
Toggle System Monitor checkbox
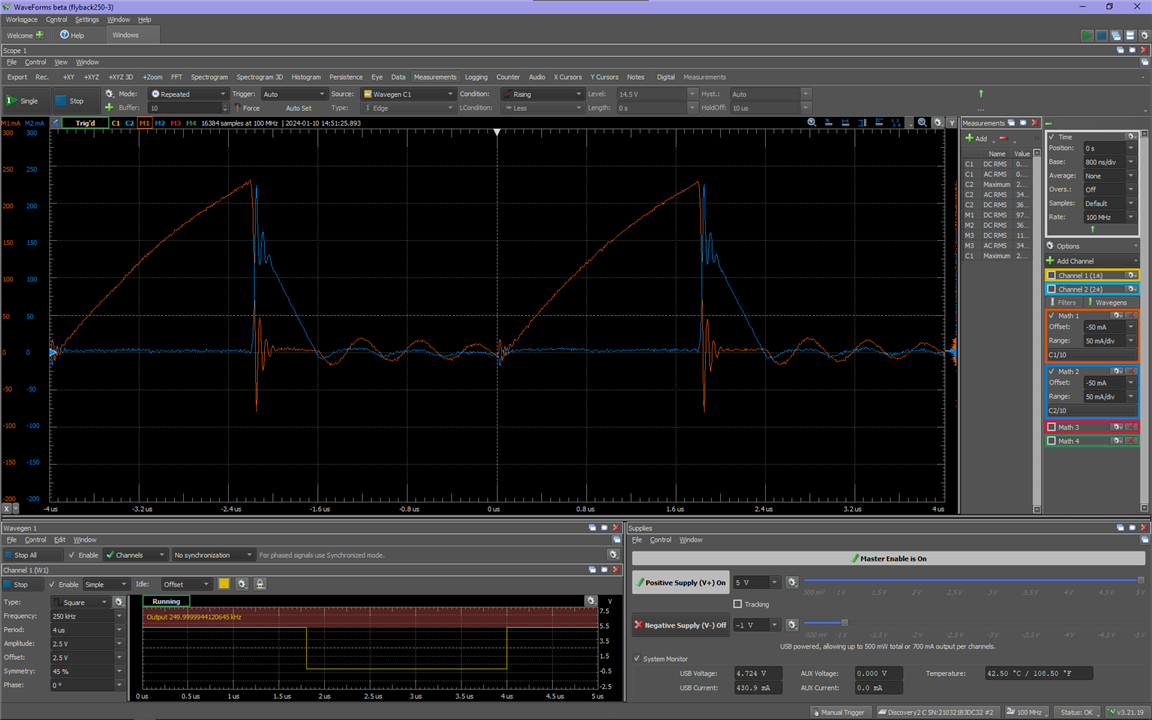637,658
